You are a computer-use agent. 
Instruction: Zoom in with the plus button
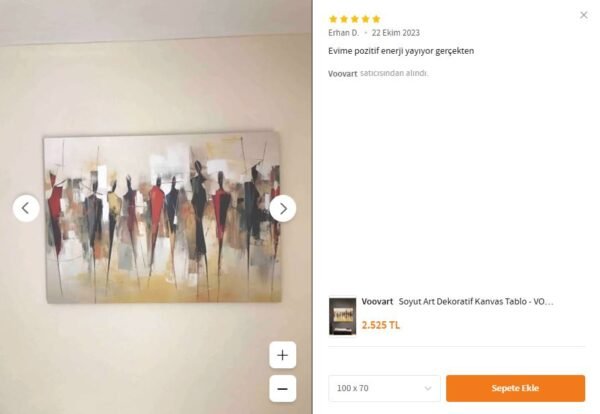click(282, 355)
